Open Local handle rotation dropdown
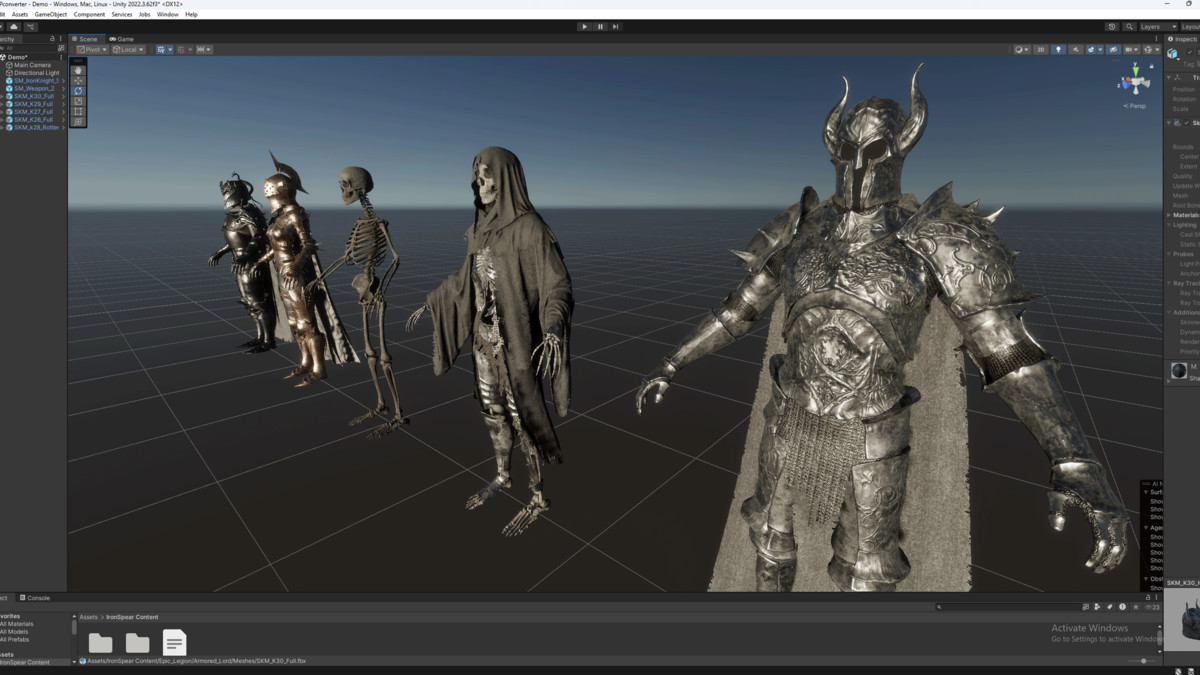Viewport: 1200px width, 675px height. (128, 49)
